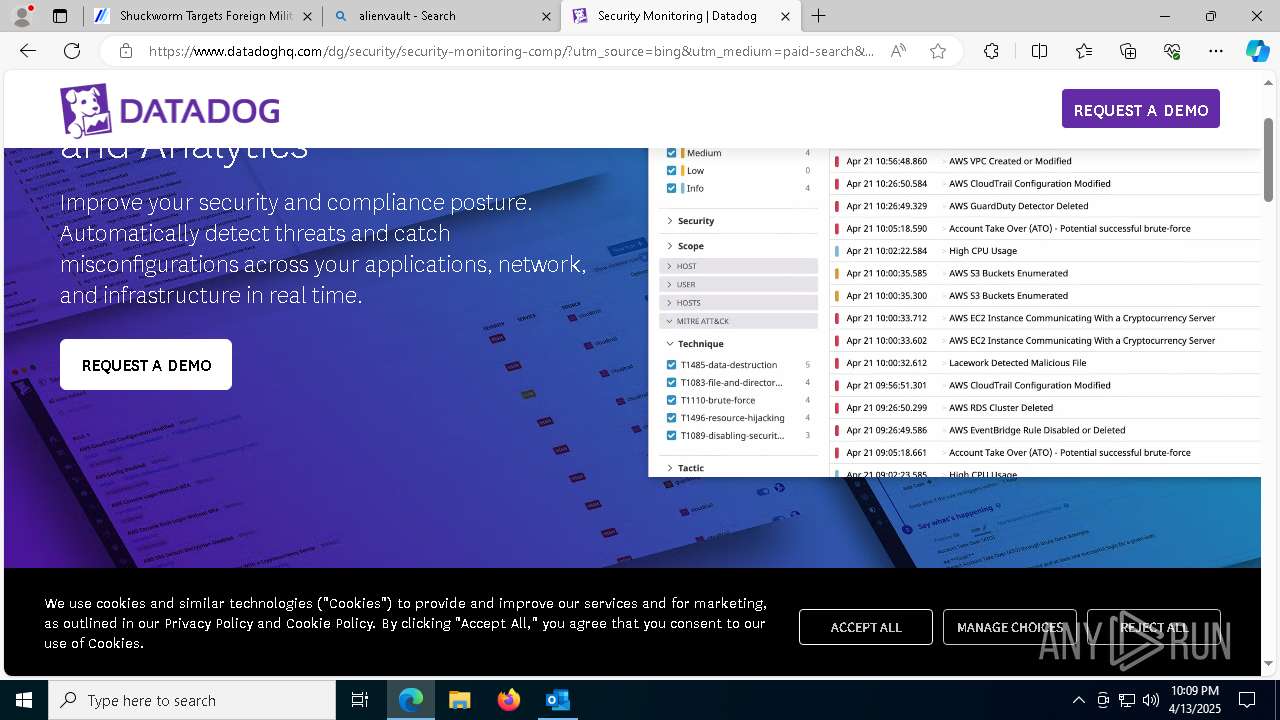Screen dimensions: 1280x720
Task: Uncheck the Medium severity checkbox
Action: [672, 153]
